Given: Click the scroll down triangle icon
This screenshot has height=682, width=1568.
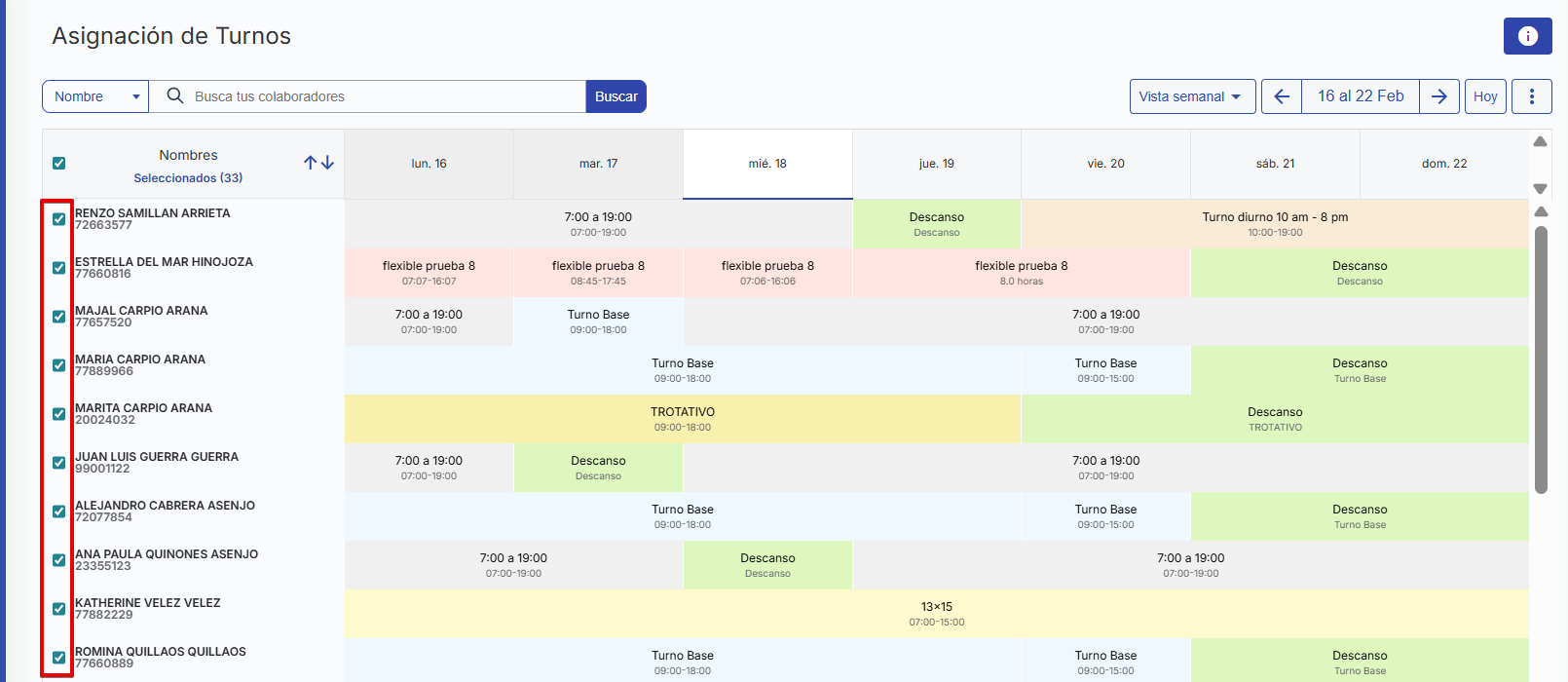Looking at the screenshot, I should (1540, 188).
